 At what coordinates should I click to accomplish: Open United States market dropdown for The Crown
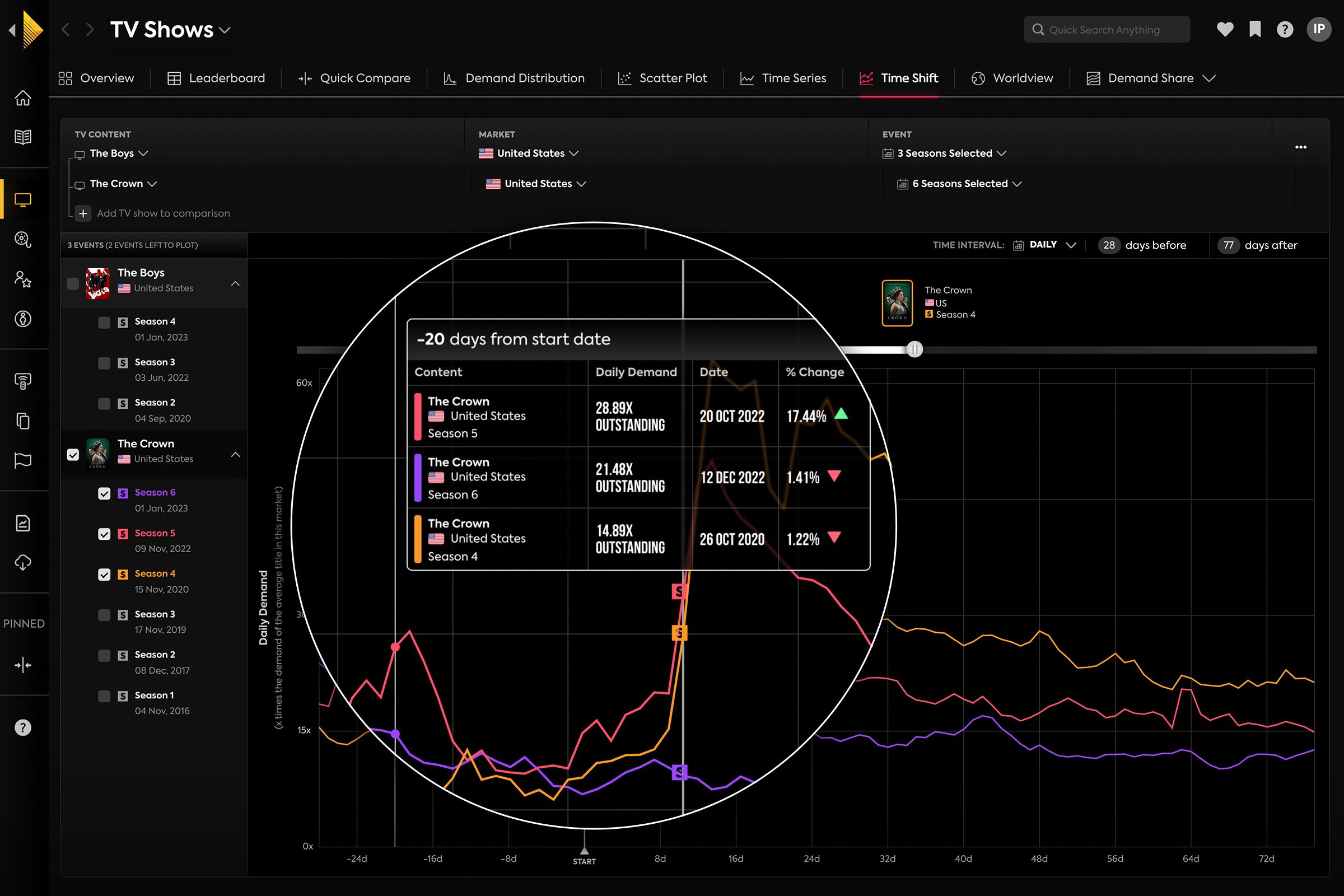[x=536, y=184]
